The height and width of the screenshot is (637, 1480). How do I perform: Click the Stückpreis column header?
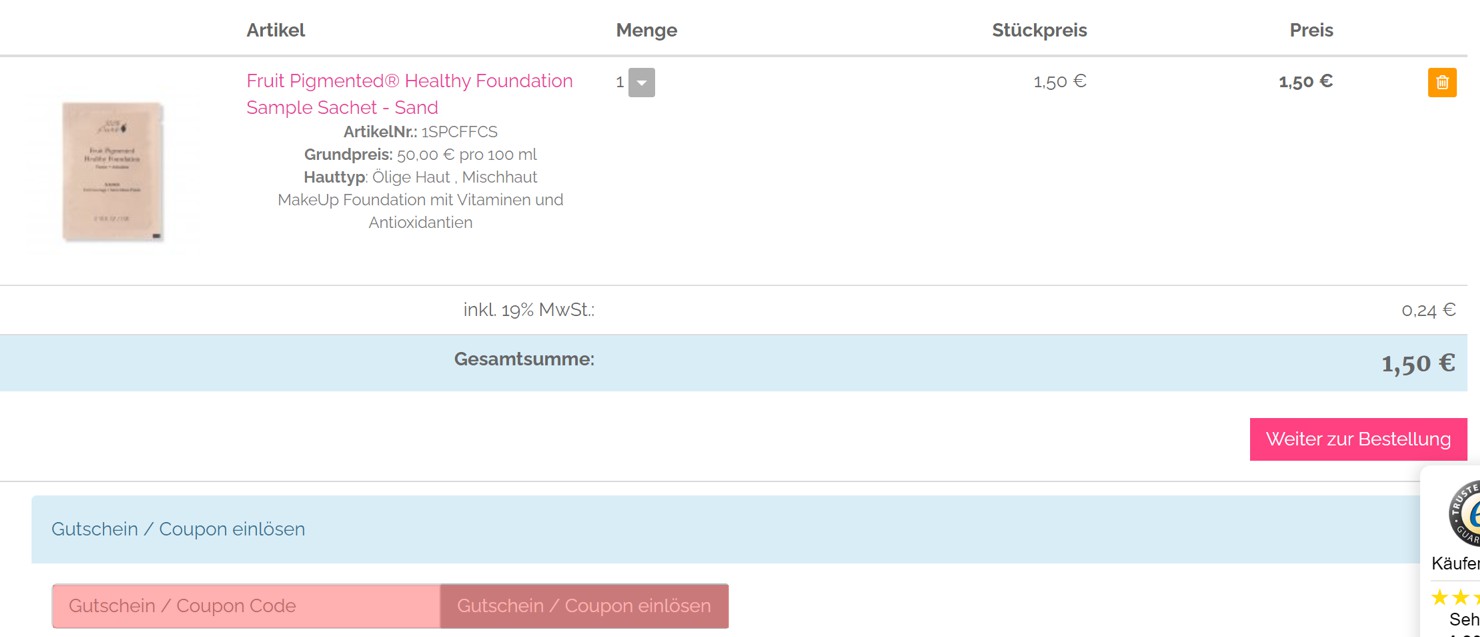[x=1039, y=30]
